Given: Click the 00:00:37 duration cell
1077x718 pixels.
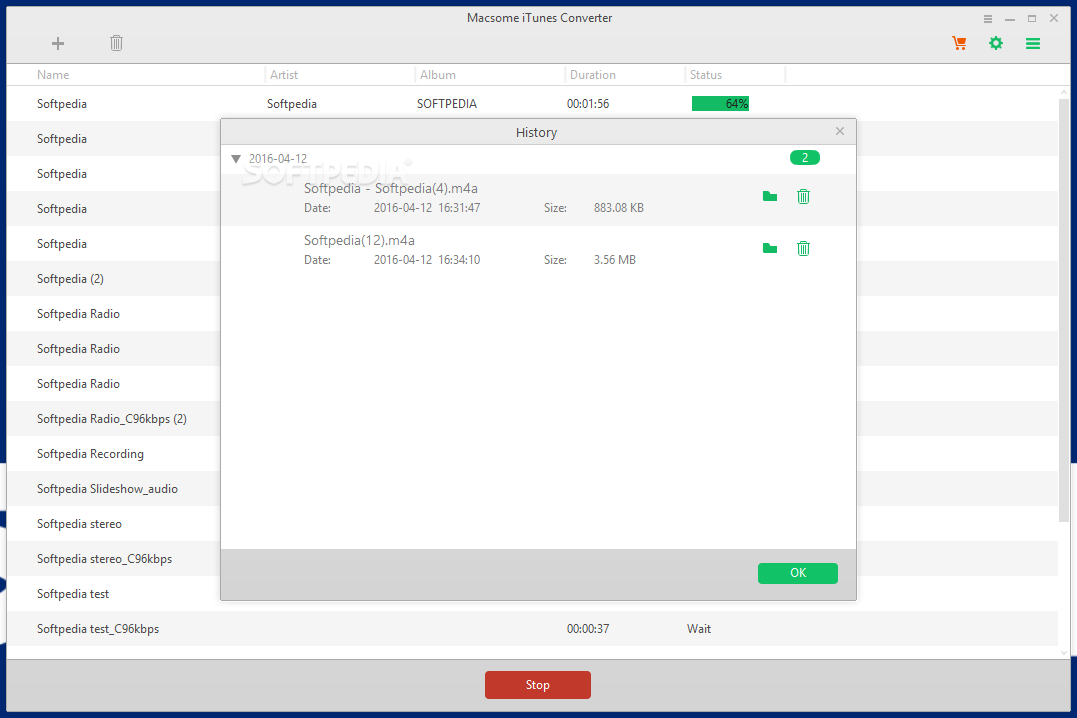Looking at the screenshot, I should pyautogui.click(x=588, y=629).
